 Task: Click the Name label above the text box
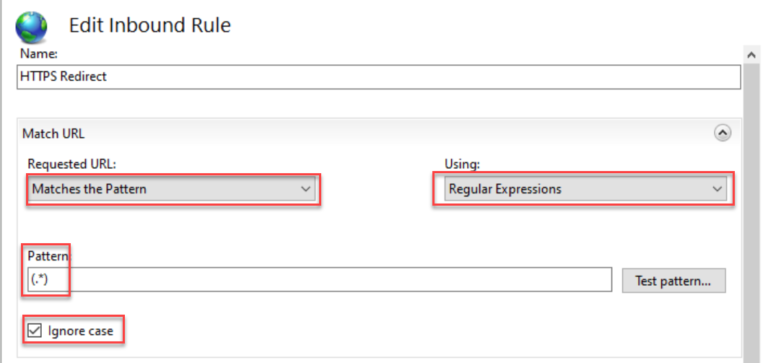tap(37, 54)
